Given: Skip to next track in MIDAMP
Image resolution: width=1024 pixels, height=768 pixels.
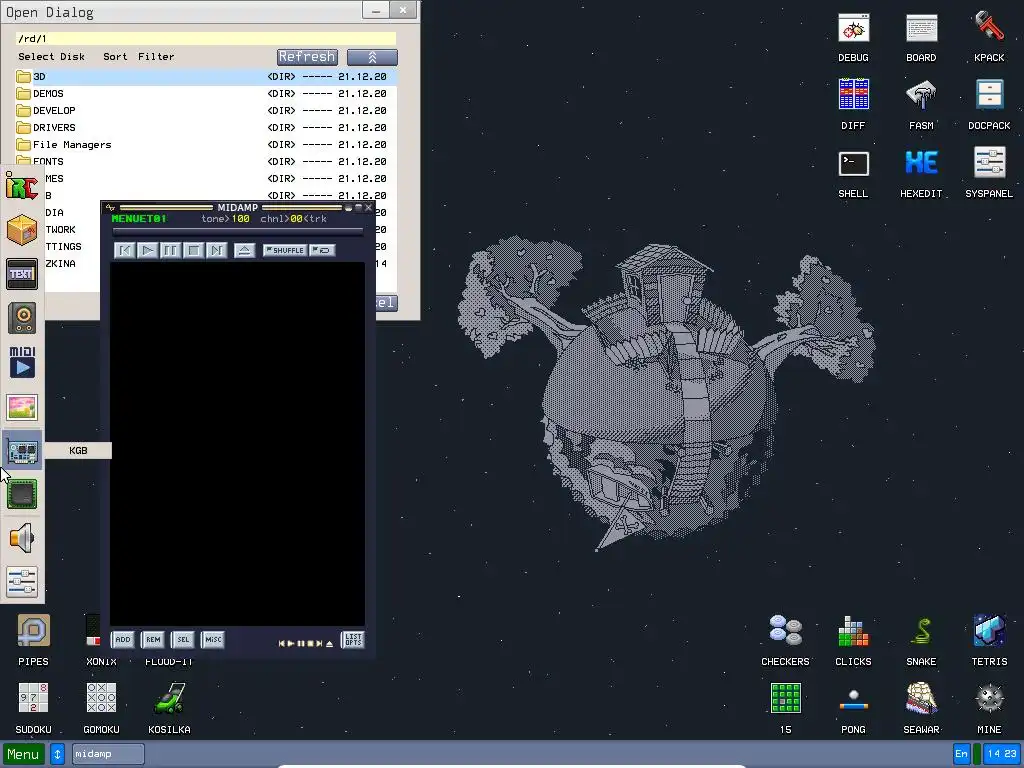Looking at the screenshot, I should 216,250.
